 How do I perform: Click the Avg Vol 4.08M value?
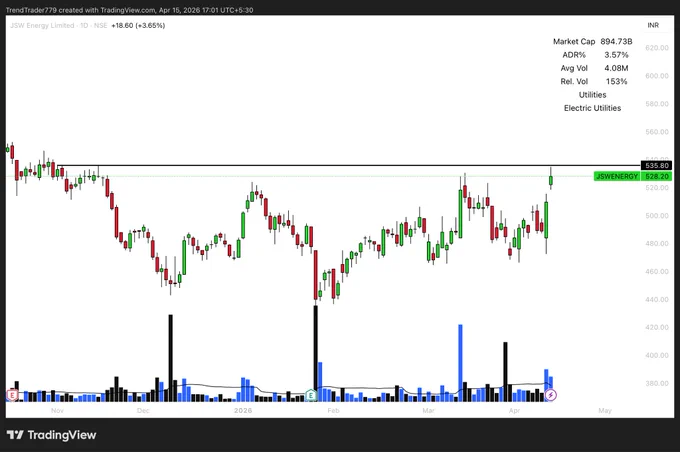coord(616,68)
